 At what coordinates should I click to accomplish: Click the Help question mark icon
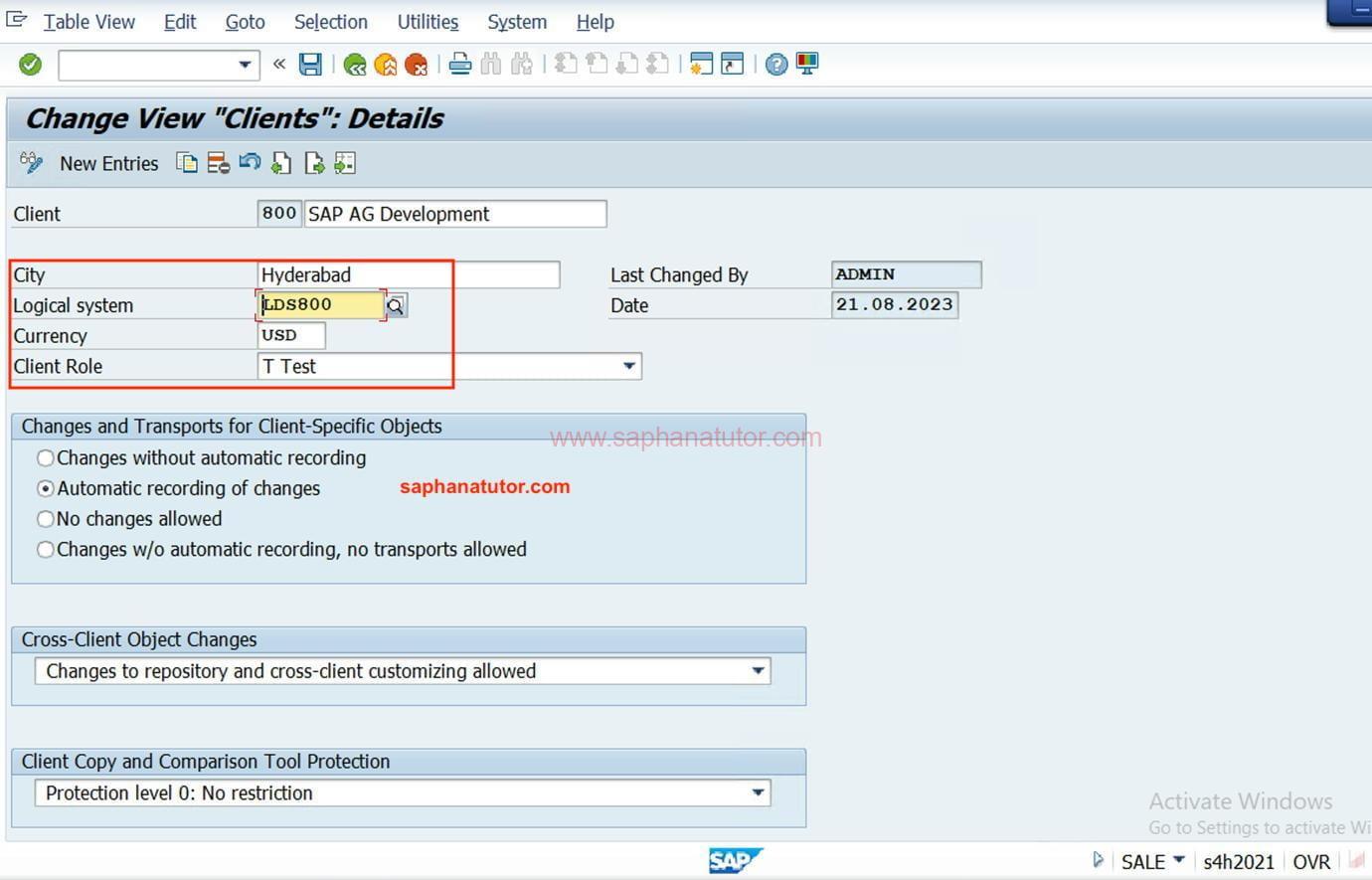pyautogui.click(x=776, y=65)
